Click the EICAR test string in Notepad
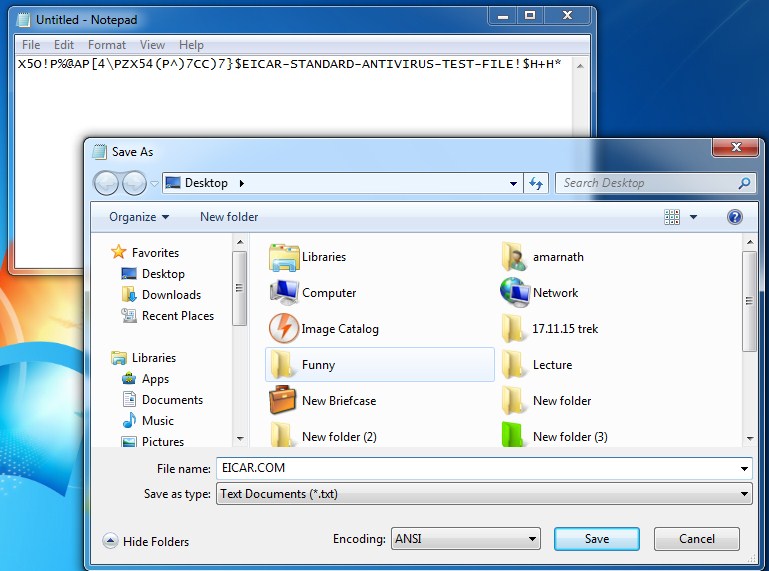769x571 pixels. tap(289, 64)
